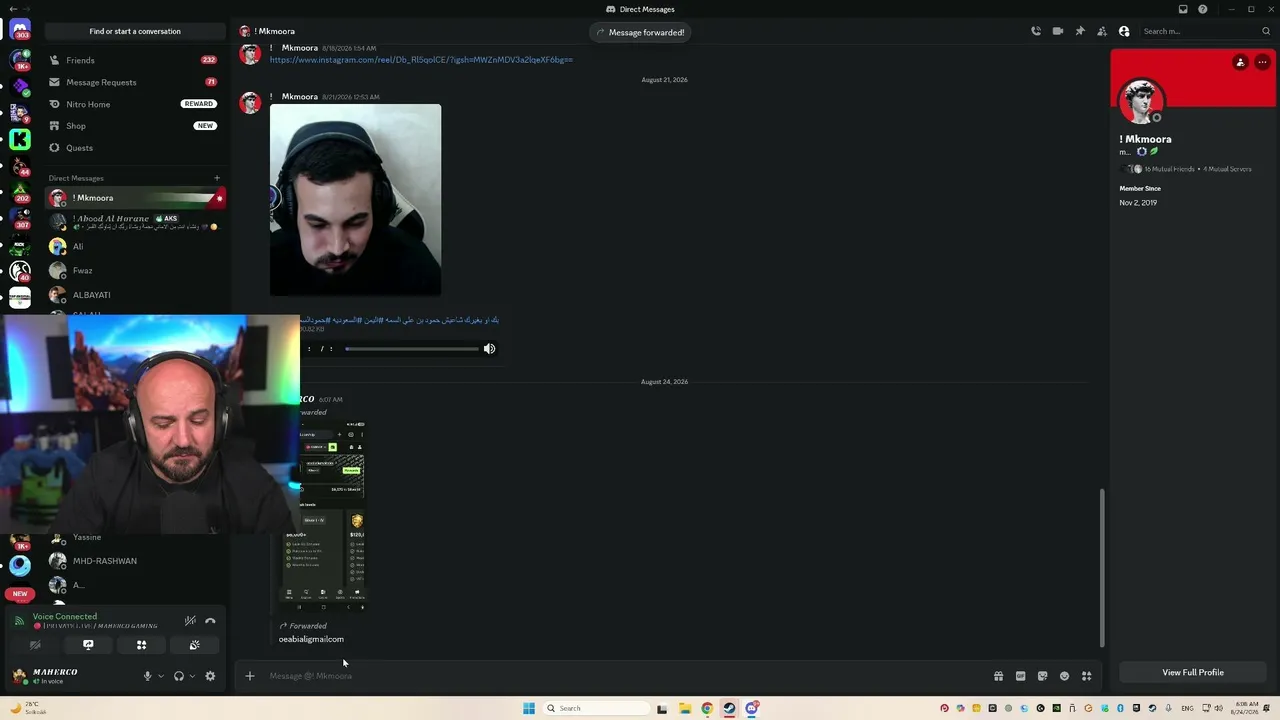Open the MHD-RASHWAN direct message
Image resolution: width=1280 pixels, height=720 pixels.
coord(135,561)
